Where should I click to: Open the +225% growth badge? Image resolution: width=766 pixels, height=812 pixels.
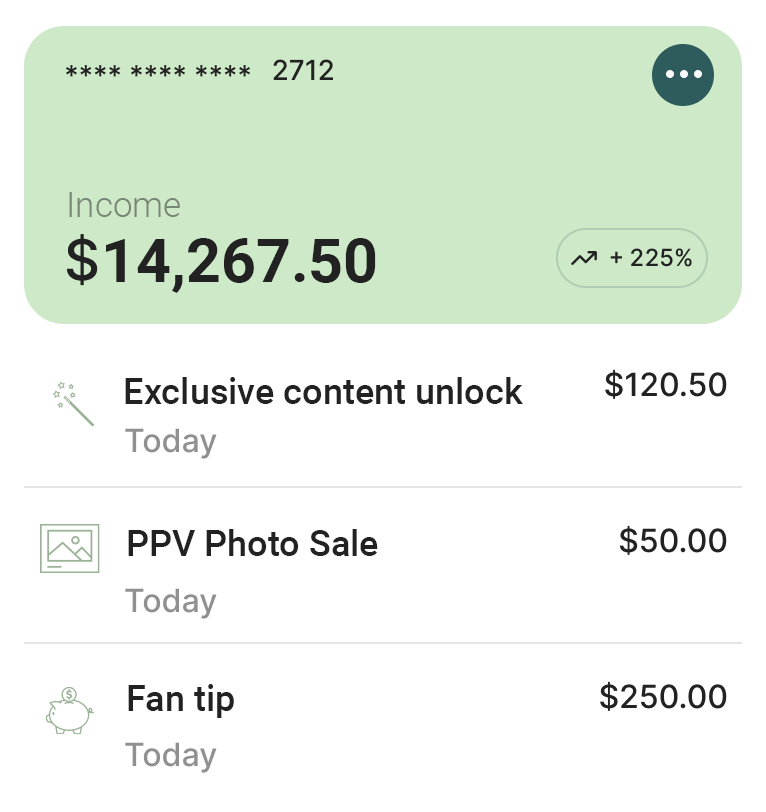click(x=632, y=258)
